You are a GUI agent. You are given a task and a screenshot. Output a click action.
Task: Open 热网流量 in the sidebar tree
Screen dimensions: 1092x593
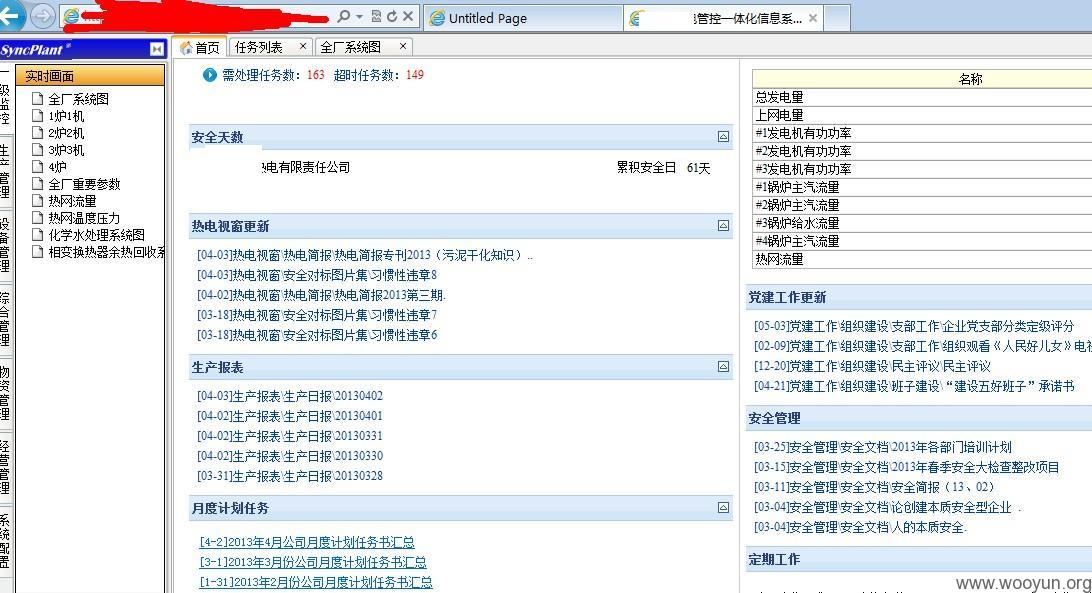pos(72,201)
